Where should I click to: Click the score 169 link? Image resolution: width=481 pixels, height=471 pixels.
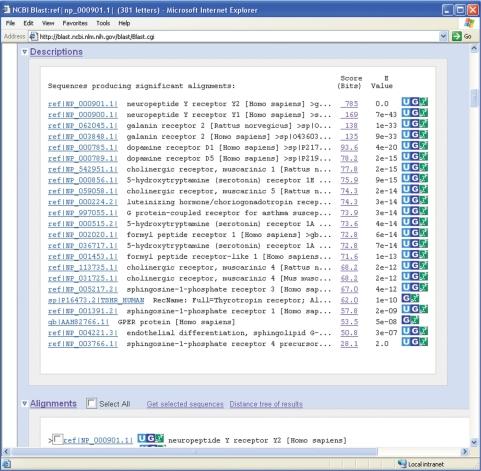coord(349,115)
